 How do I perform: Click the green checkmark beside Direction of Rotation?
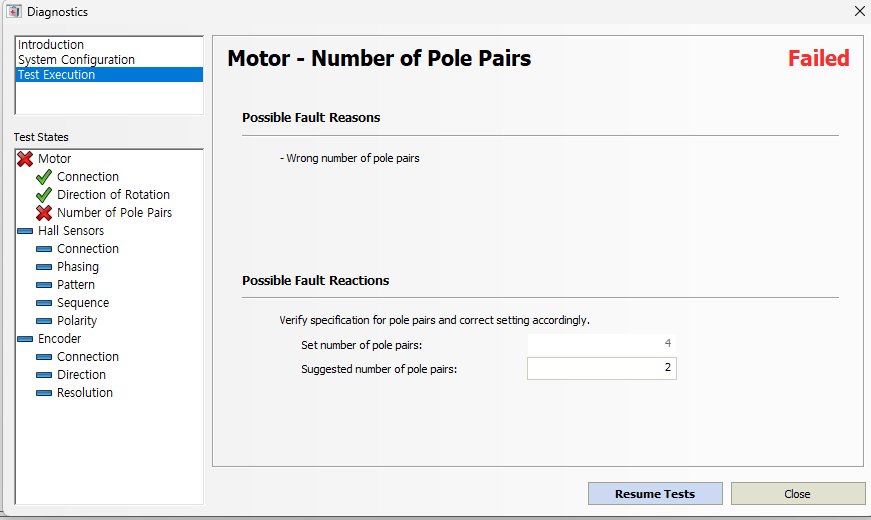point(44,195)
